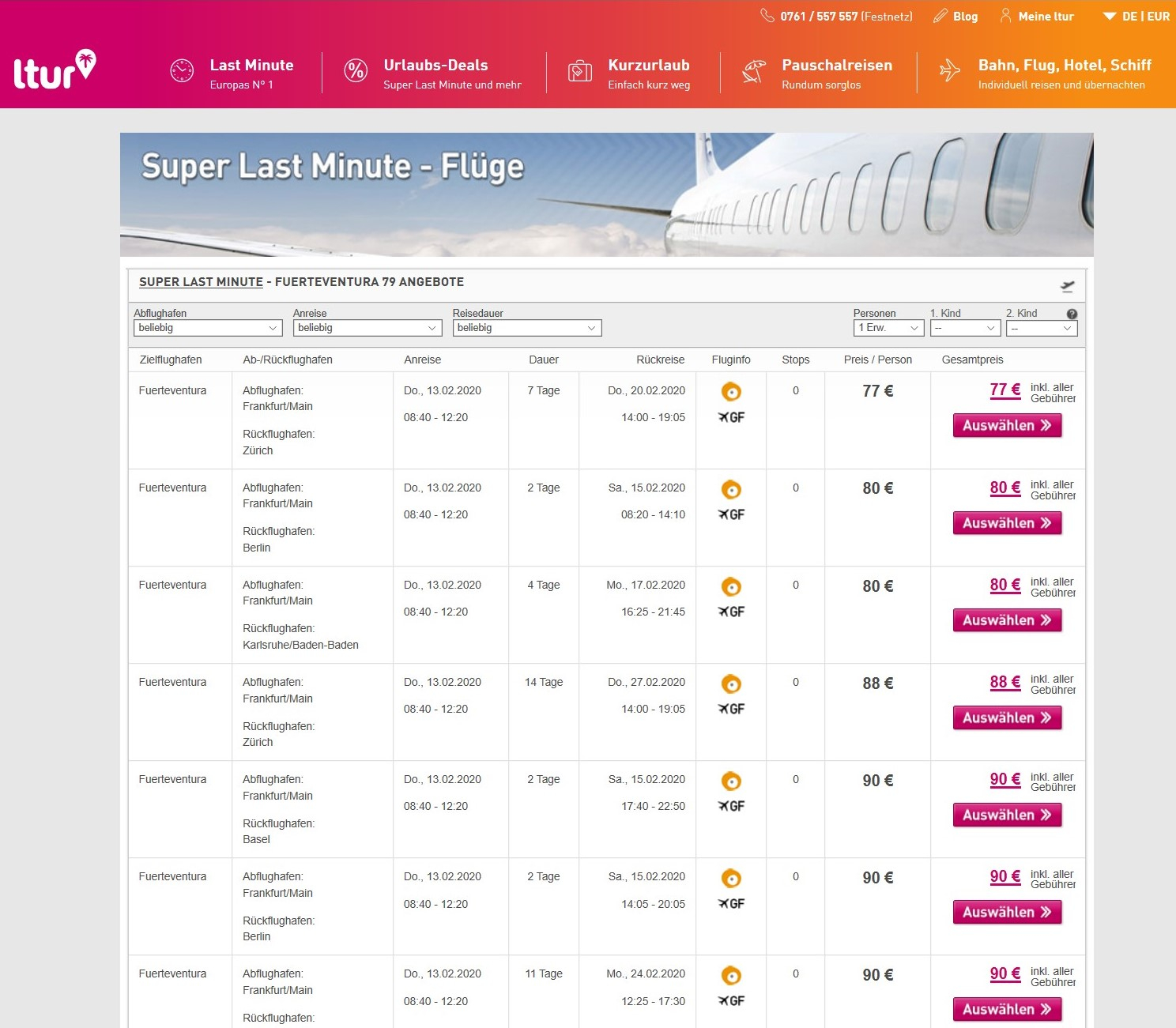The width and height of the screenshot is (1176, 1028).
Task: Click the airplane icon of Bahn, Flug, Hotel
Action: tap(950, 70)
